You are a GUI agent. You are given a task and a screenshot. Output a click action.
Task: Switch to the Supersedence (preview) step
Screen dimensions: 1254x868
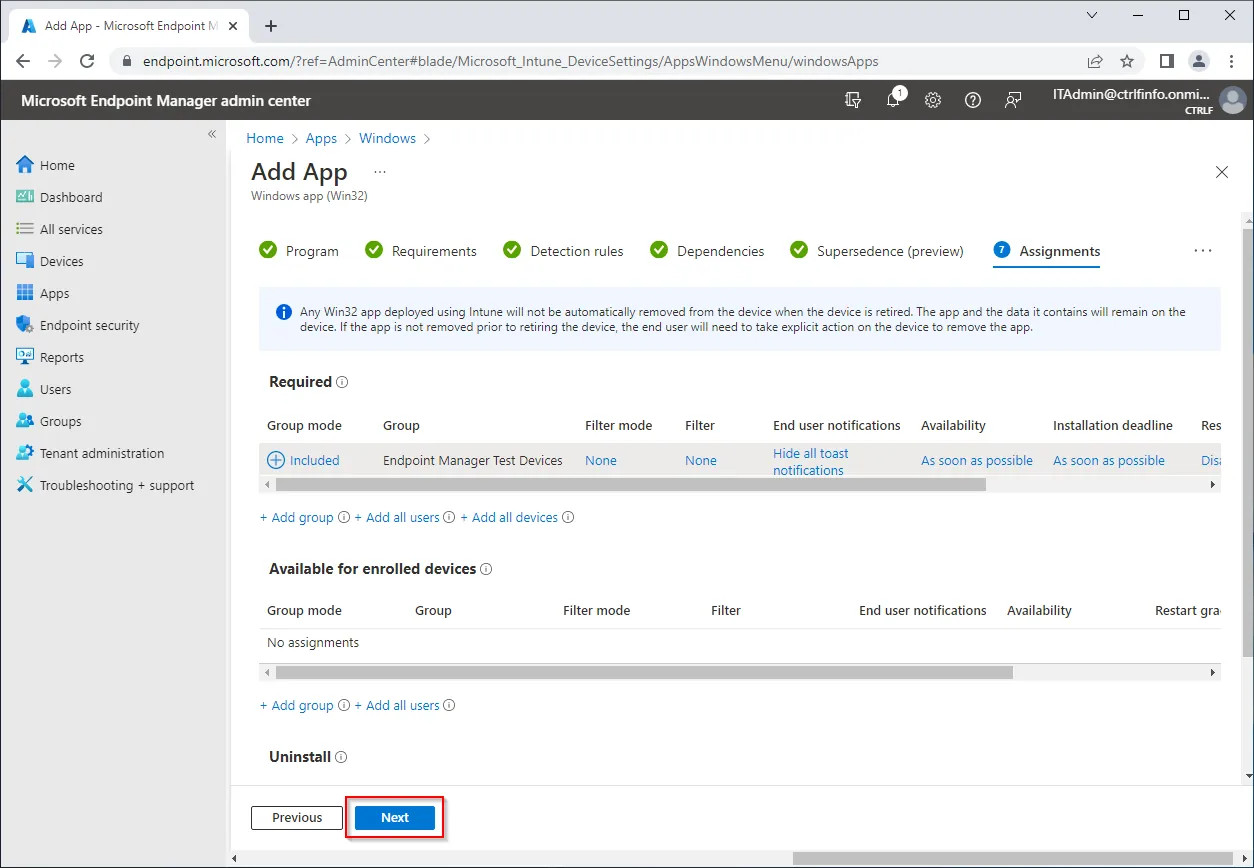(x=877, y=251)
